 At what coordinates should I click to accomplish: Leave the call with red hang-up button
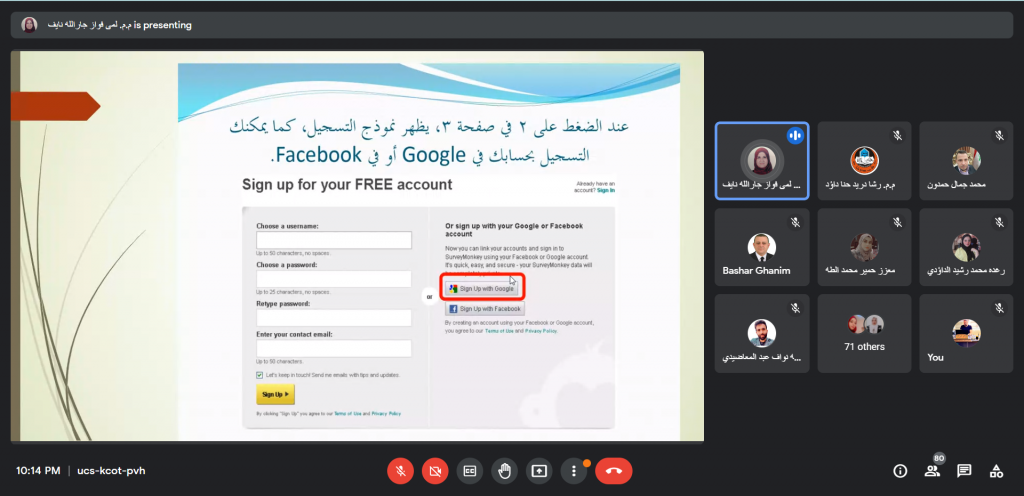[x=613, y=470]
